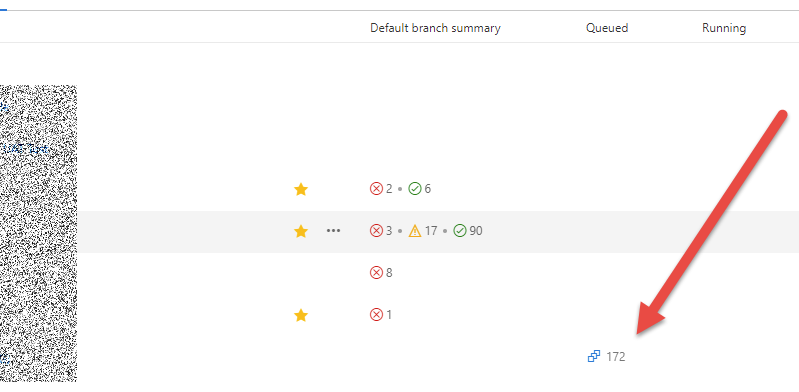Click the 17 warnings count
This screenshot has height=392, width=799.
click(431, 231)
